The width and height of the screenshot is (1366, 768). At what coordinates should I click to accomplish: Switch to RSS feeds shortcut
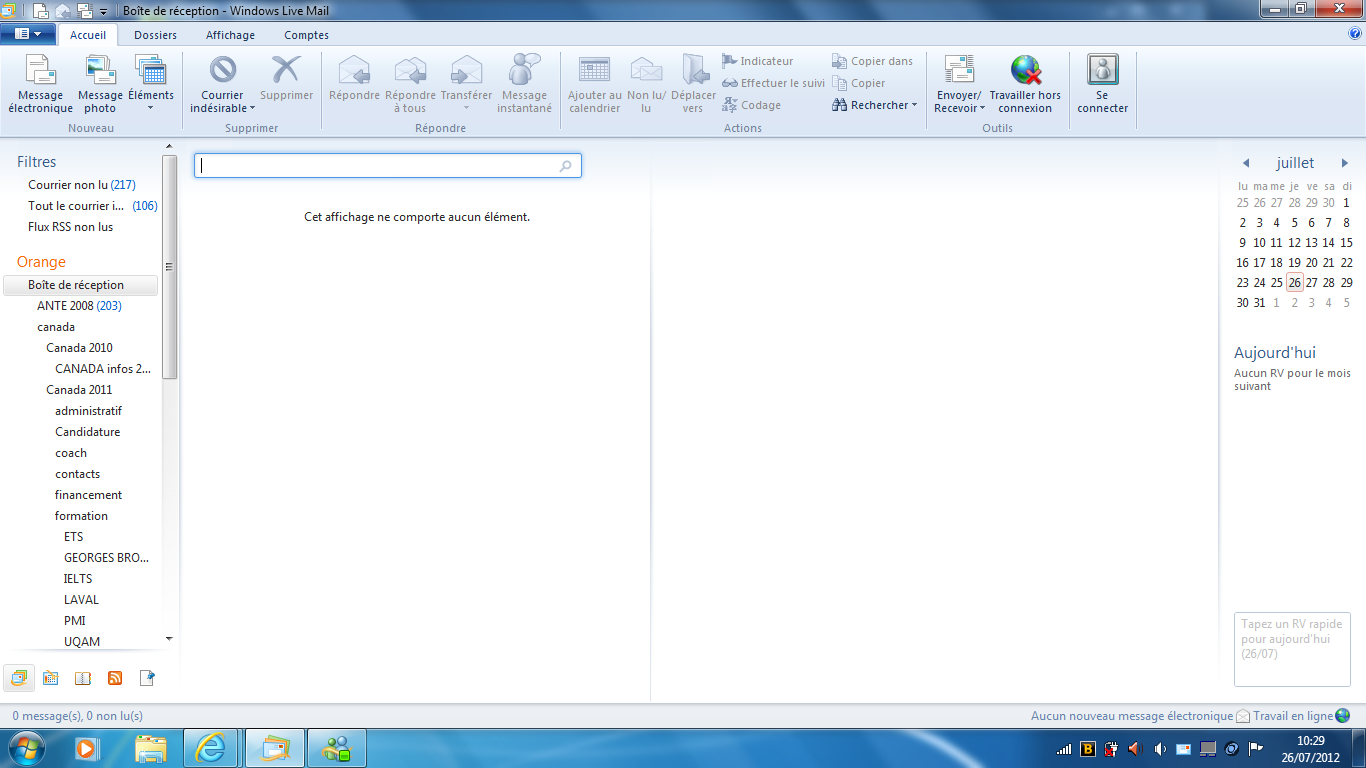click(115, 678)
